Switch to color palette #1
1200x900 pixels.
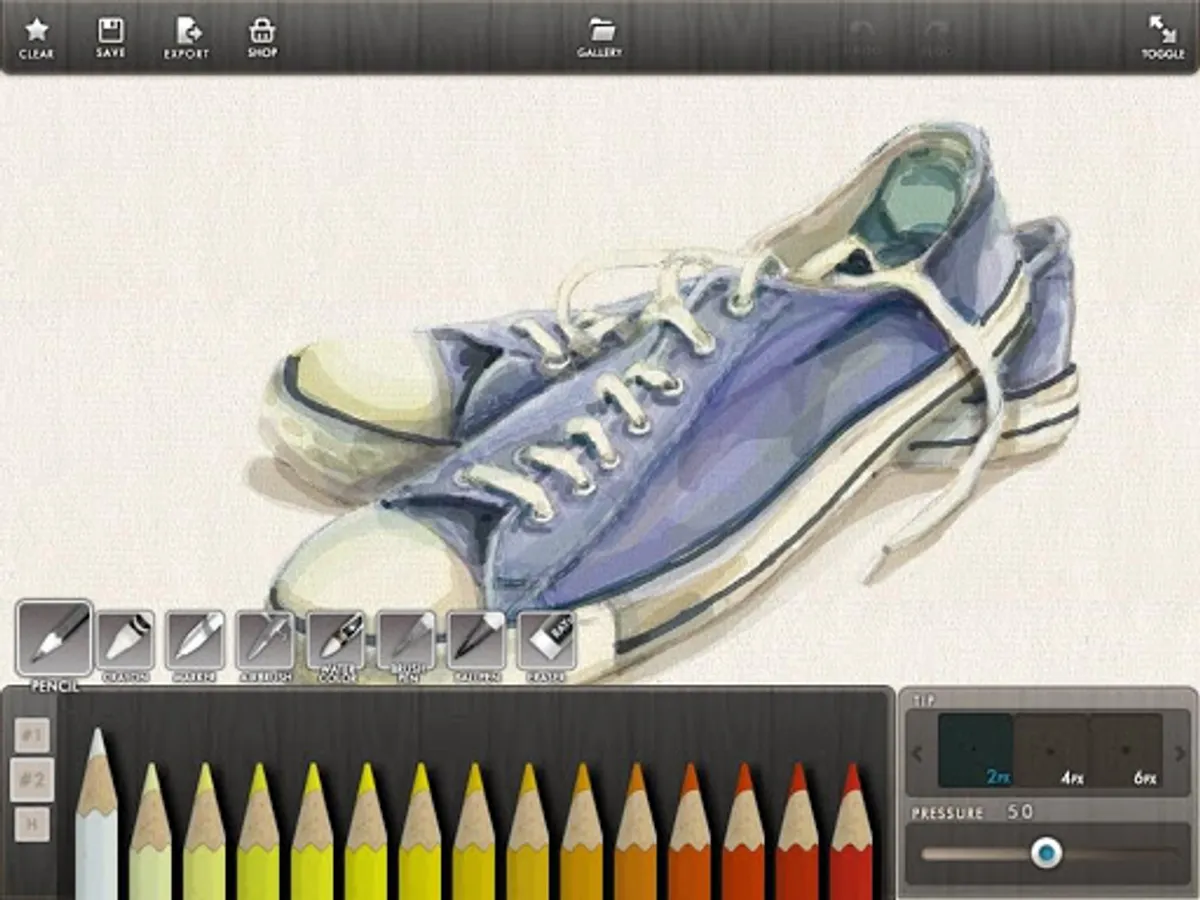32,737
